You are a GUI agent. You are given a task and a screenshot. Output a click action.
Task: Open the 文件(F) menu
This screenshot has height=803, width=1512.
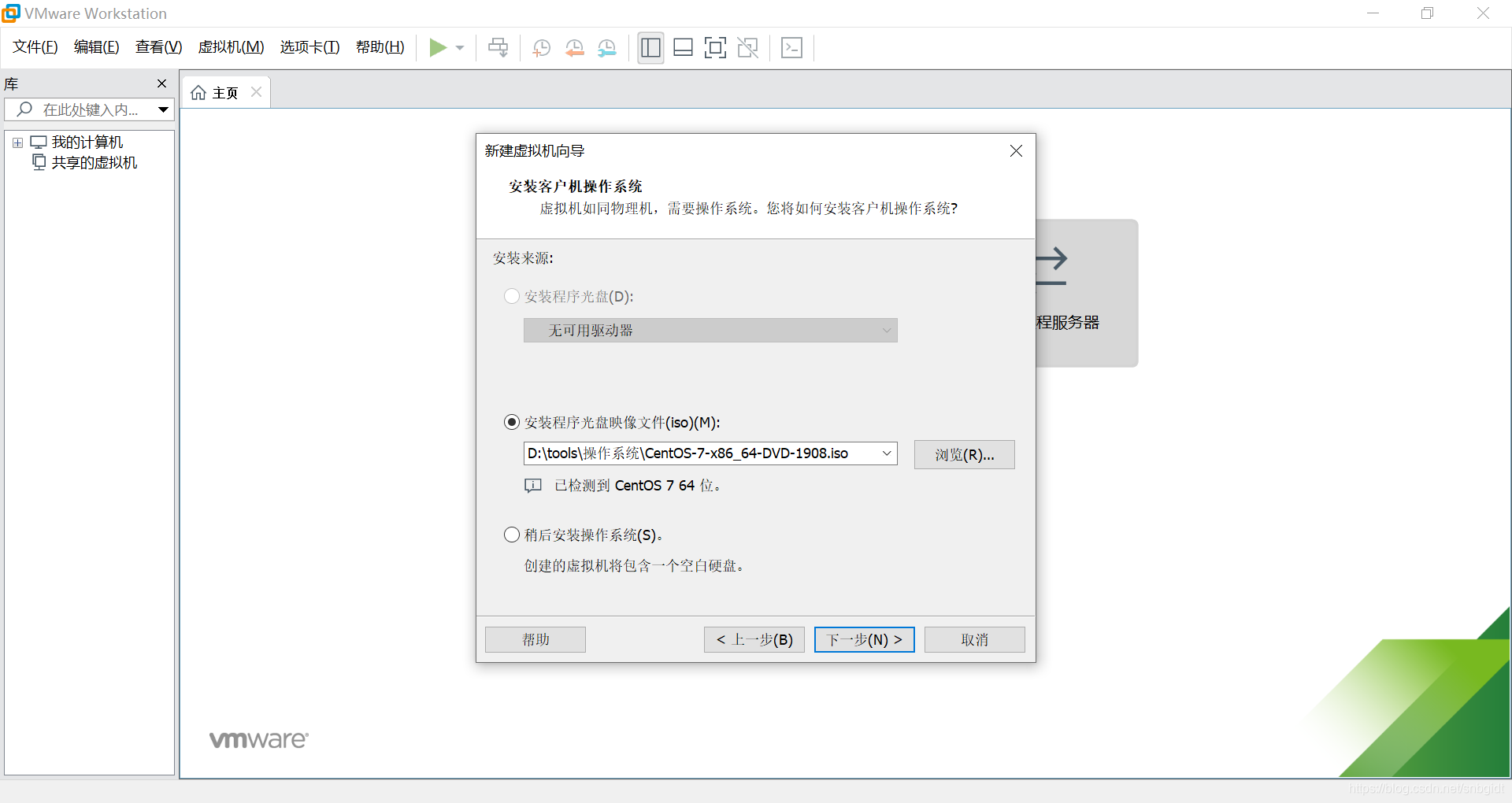(35, 47)
